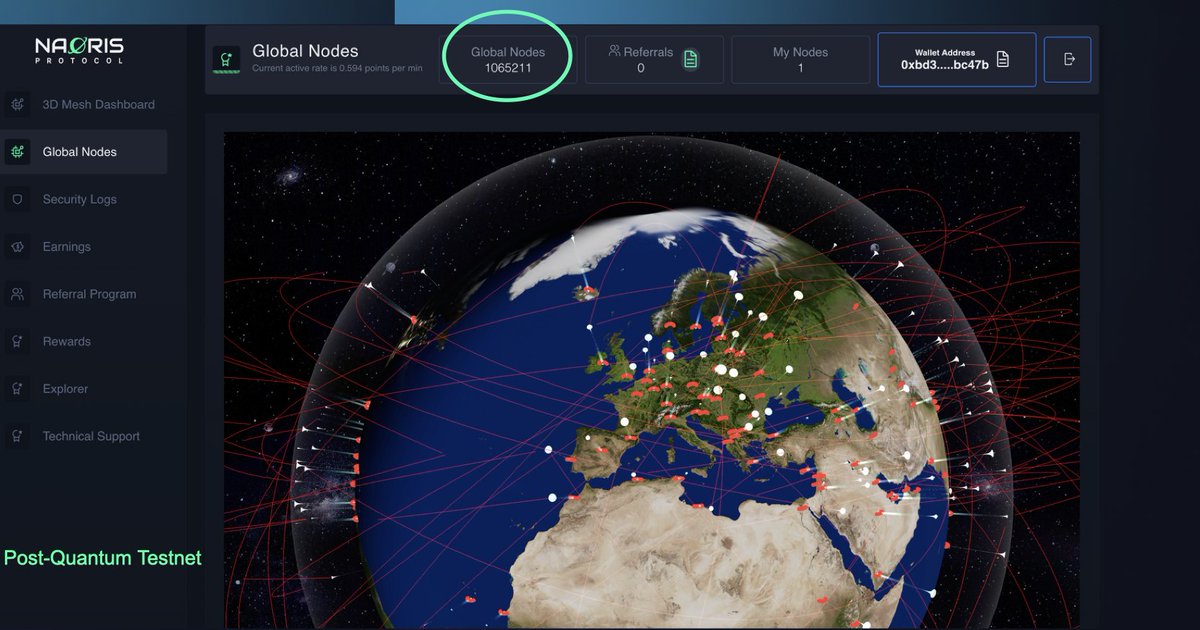Select the Referral Program people icon
The width and height of the screenshot is (1200, 630).
pos(16,293)
